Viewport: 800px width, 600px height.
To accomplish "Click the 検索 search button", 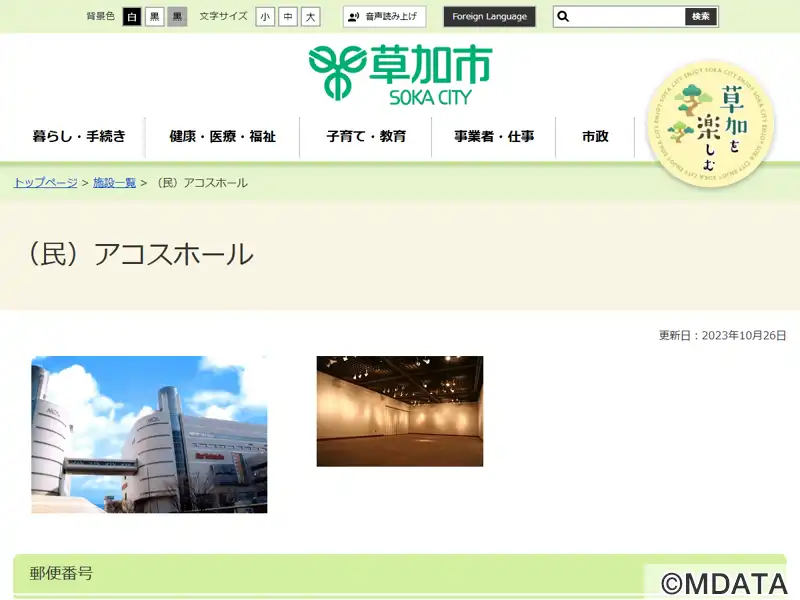I will coord(701,17).
